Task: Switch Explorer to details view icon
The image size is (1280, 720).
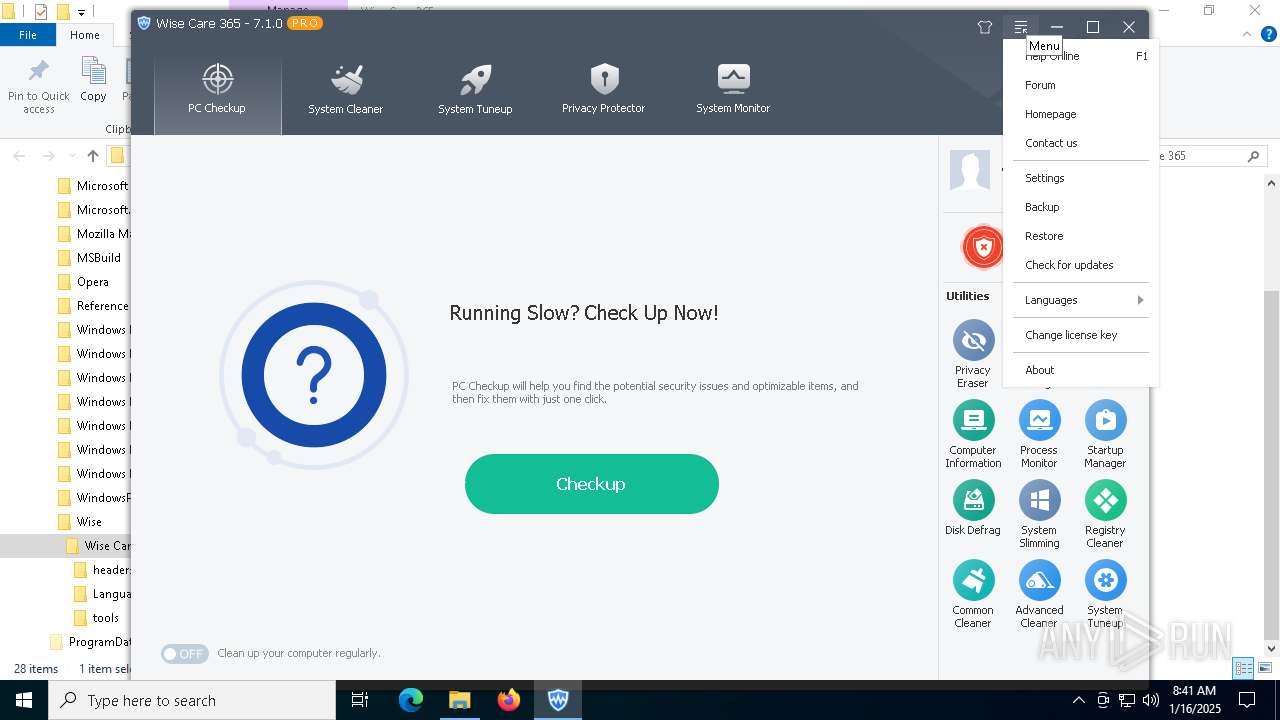Action: coord(1244,668)
